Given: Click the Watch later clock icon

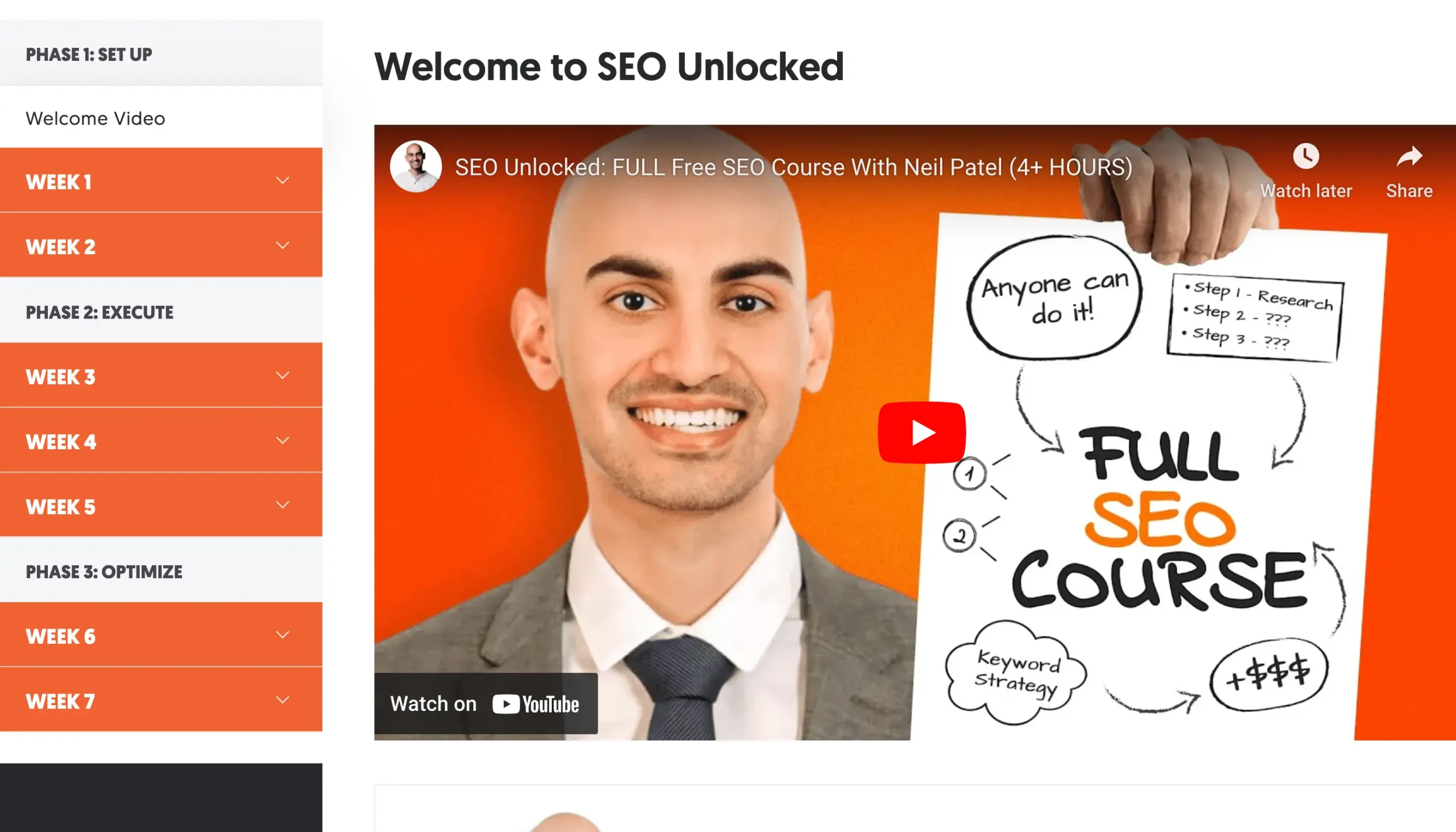Looking at the screenshot, I should pyautogui.click(x=1306, y=156).
